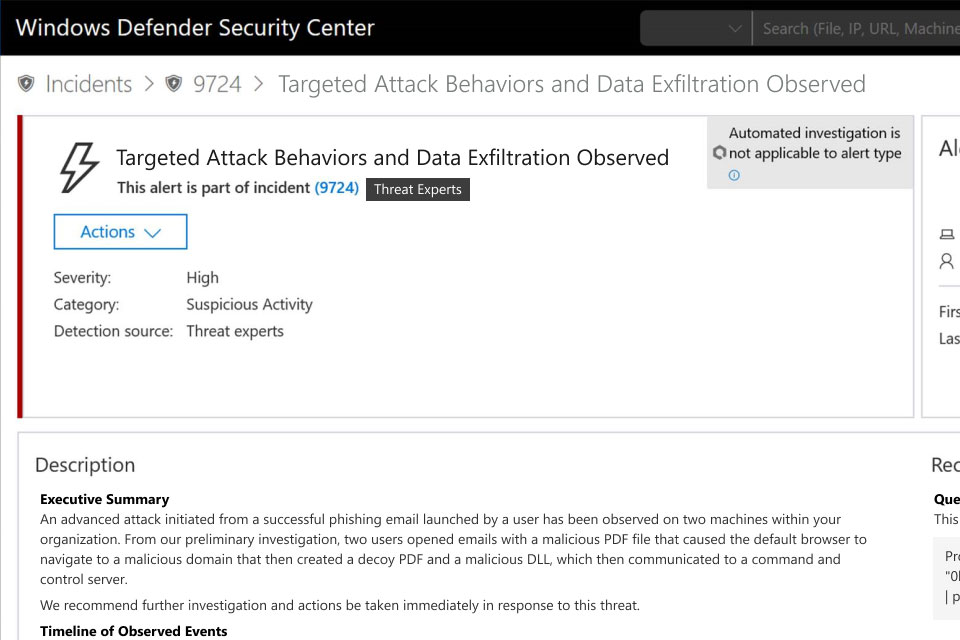Click the Windows Defender Security Center title
The image size is (960, 640).
point(195,27)
